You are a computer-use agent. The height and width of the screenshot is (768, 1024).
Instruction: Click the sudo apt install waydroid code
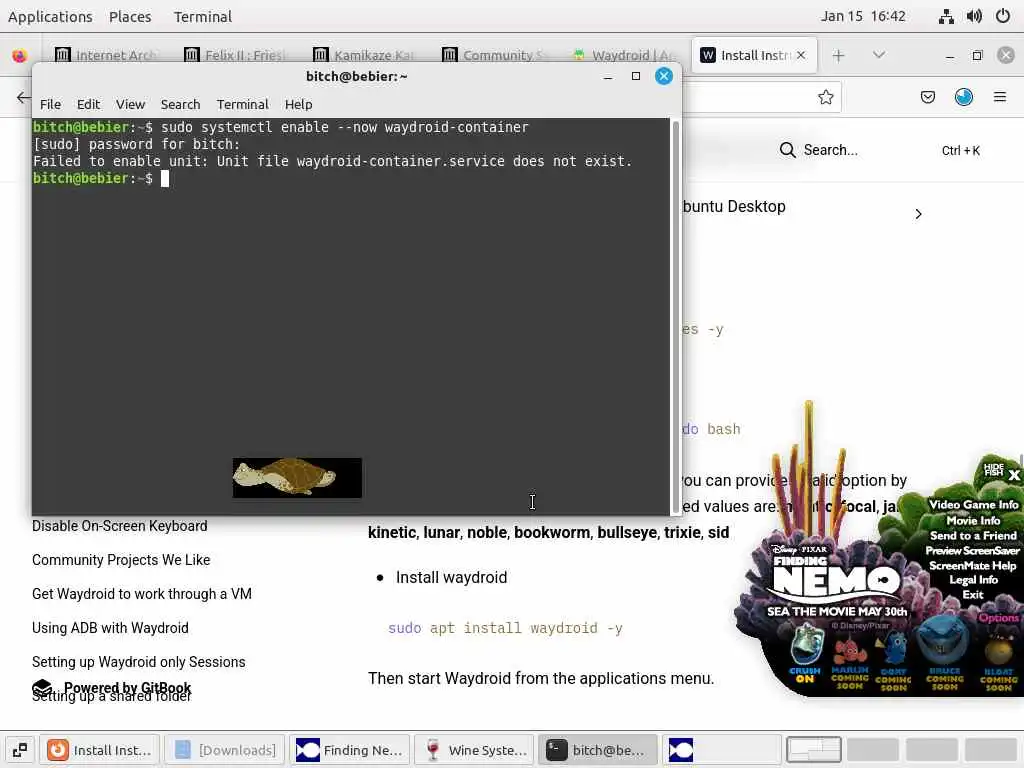coord(505,628)
